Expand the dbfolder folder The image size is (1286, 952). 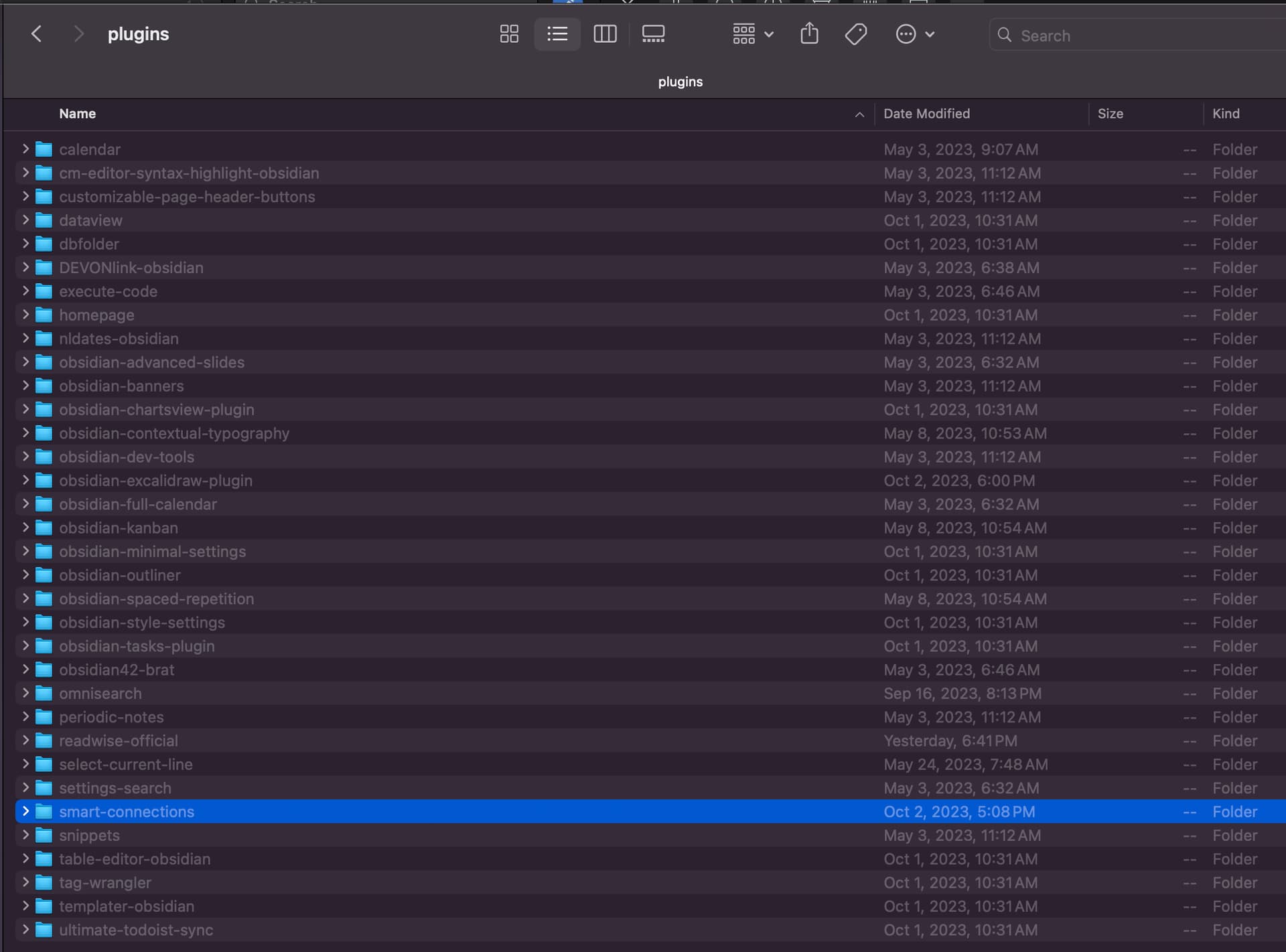pyautogui.click(x=25, y=243)
